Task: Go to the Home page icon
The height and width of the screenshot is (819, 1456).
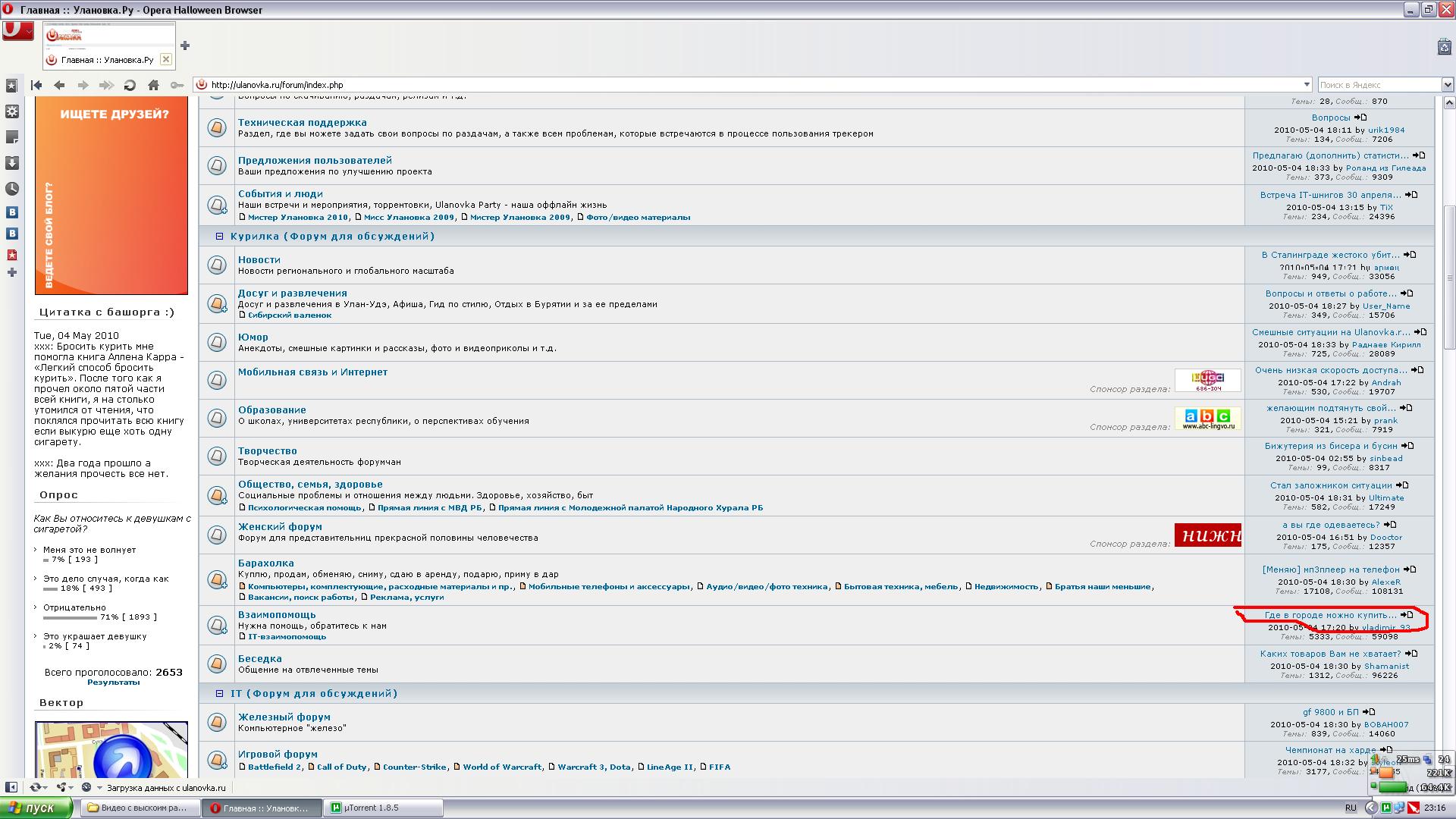Action: [x=153, y=85]
